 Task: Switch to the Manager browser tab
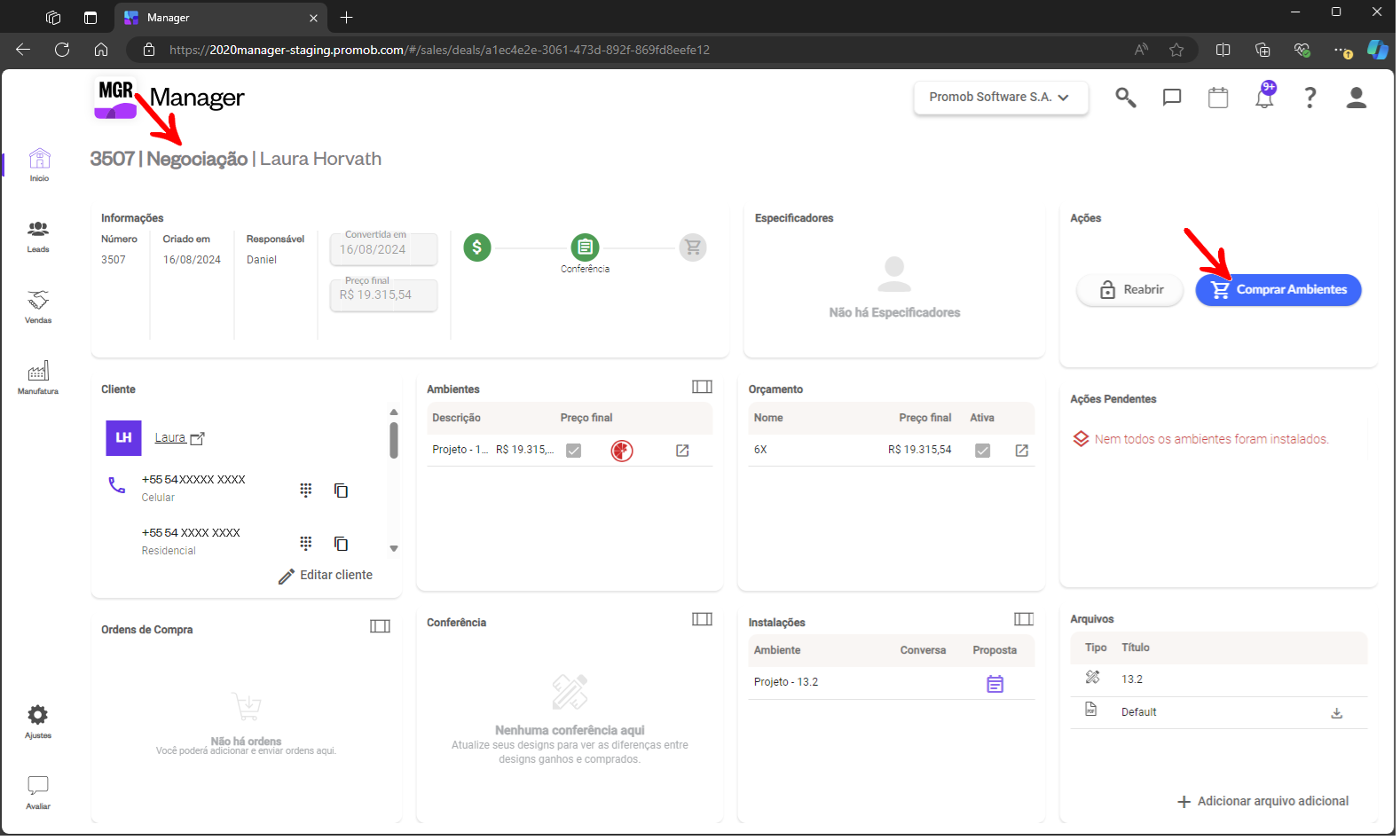(x=221, y=18)
